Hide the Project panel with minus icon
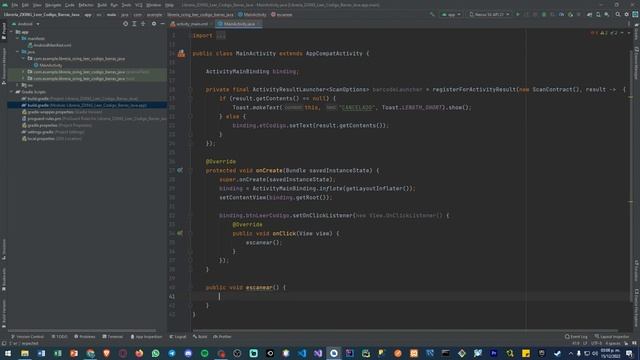The width and height of the screenshot is (640, 360). click(x=162, y=24)
